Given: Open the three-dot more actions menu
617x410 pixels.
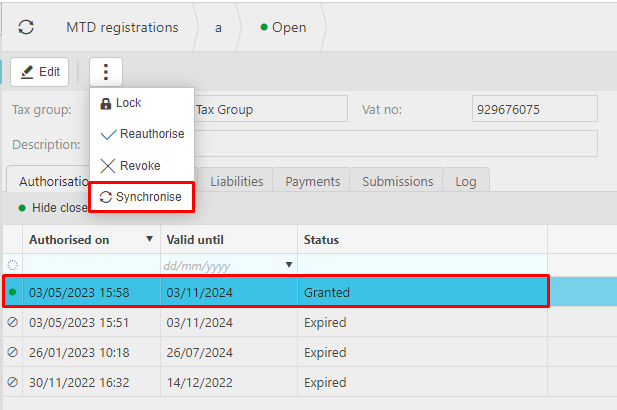Looking at the screenshot, I should (106, 72).
